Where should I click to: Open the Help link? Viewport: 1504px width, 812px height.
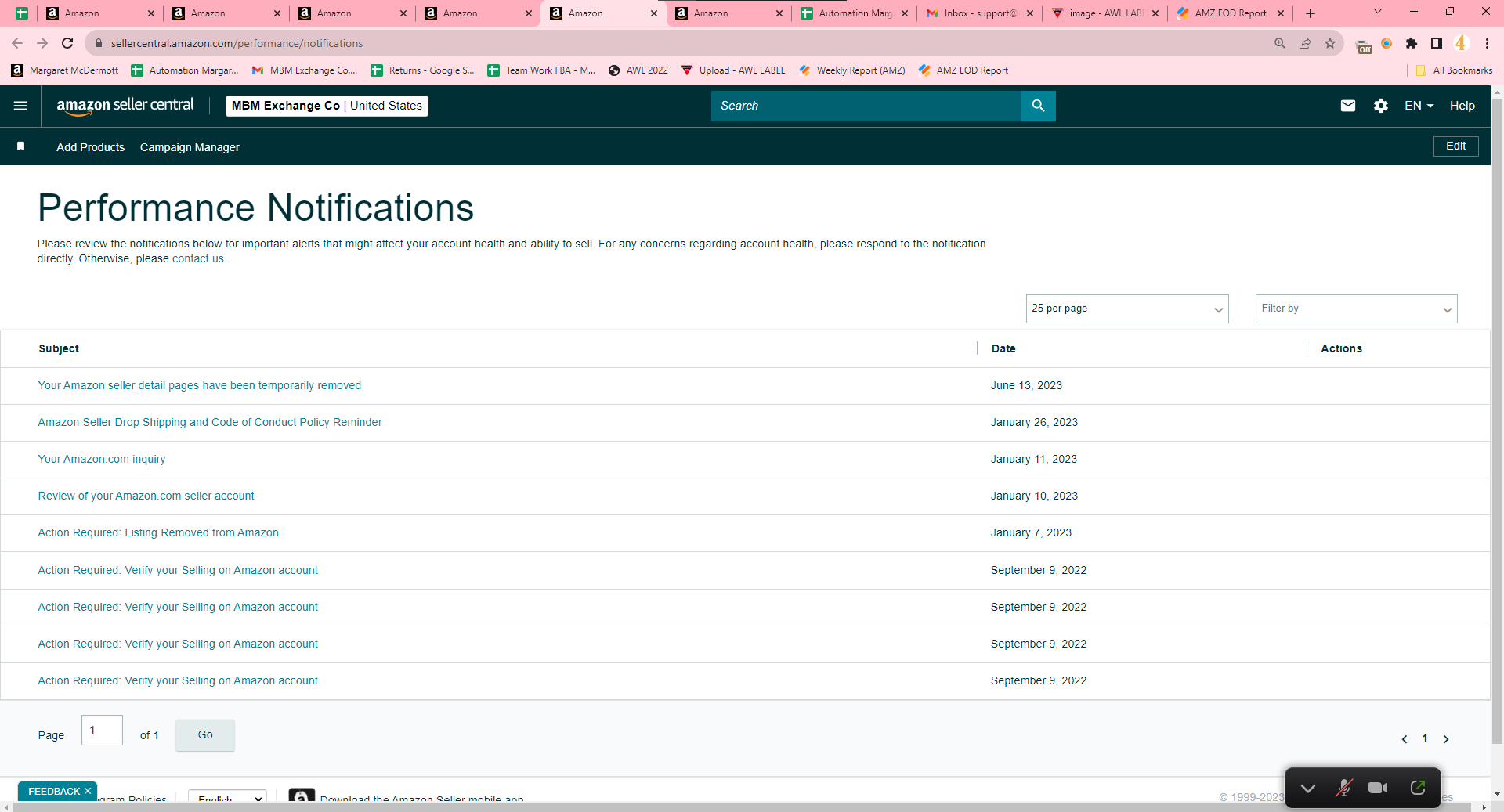click(1462, 106)
